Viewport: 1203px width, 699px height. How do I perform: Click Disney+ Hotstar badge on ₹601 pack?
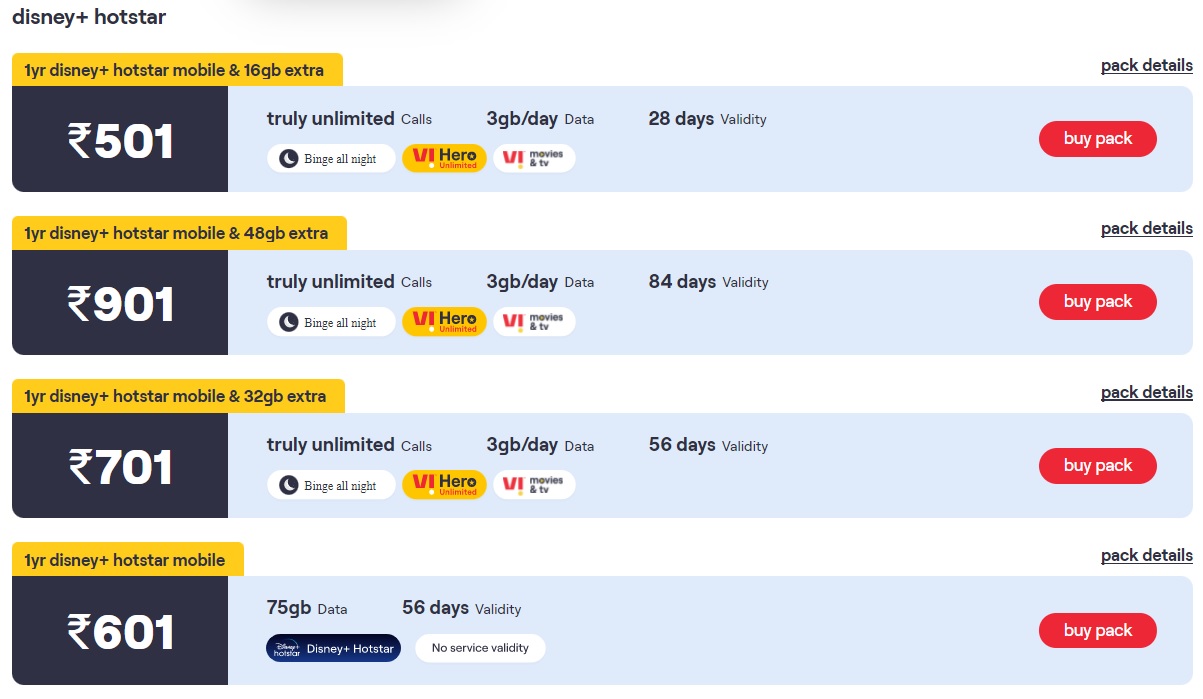pos(333,648)
